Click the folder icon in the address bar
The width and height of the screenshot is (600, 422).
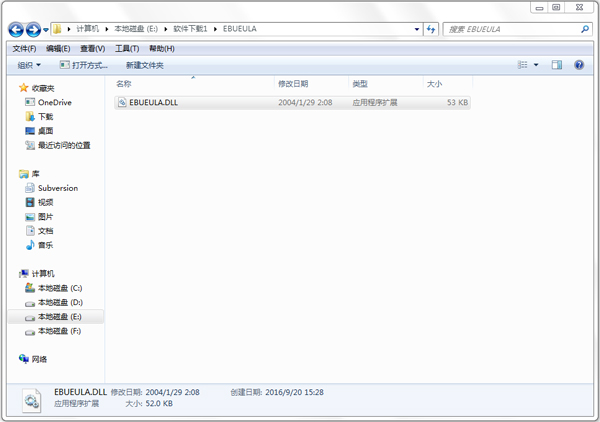point(57,29)
